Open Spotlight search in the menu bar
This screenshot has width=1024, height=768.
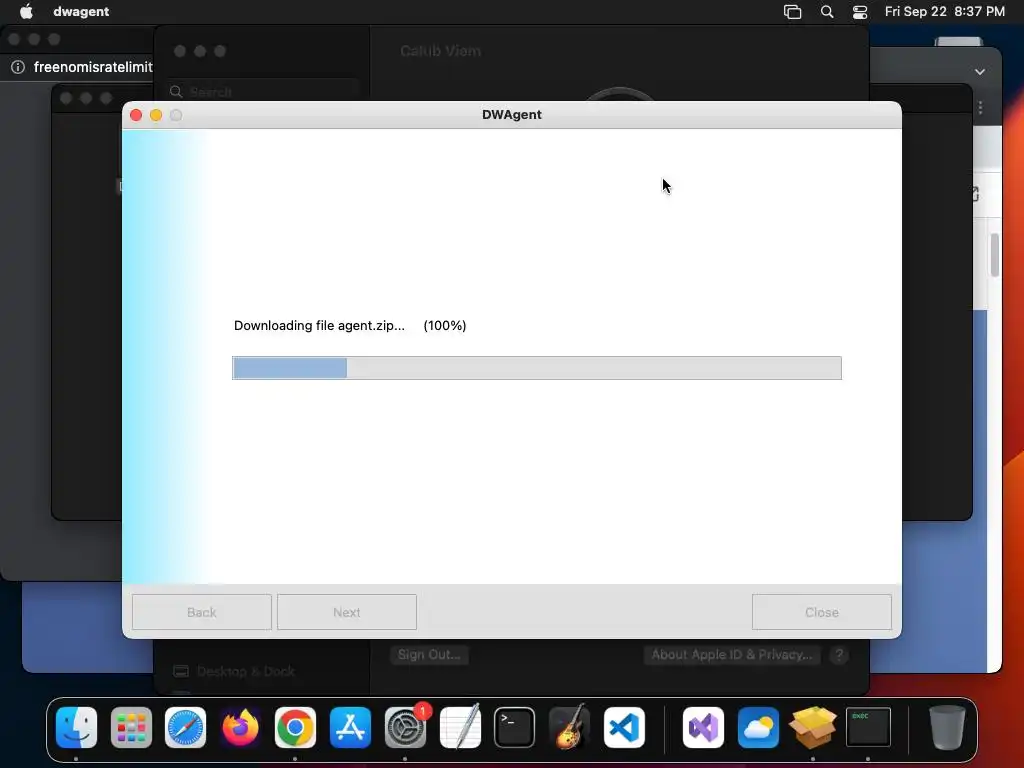coord(827,12)
